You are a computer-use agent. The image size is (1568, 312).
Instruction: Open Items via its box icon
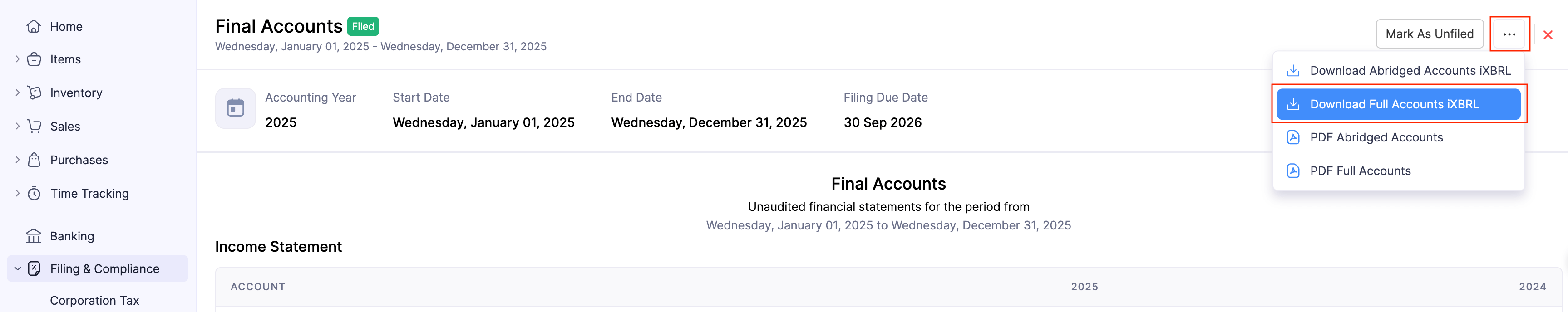pyautogui.click(x=35, y=59)
